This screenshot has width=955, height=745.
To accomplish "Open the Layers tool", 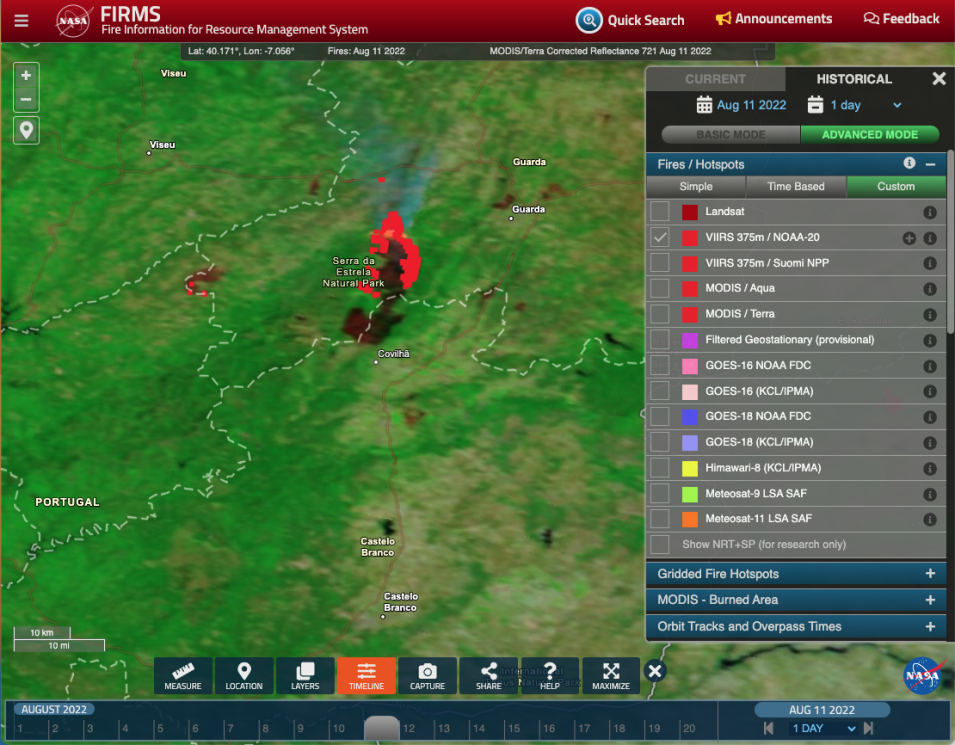I will [305, 676].
